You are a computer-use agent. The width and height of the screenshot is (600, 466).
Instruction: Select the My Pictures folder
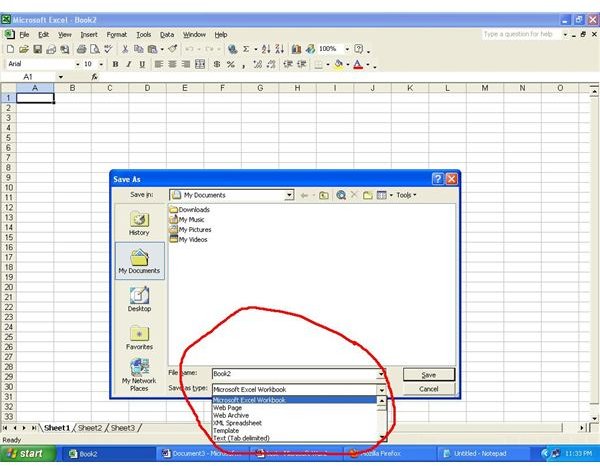click(x=190, y=230)
